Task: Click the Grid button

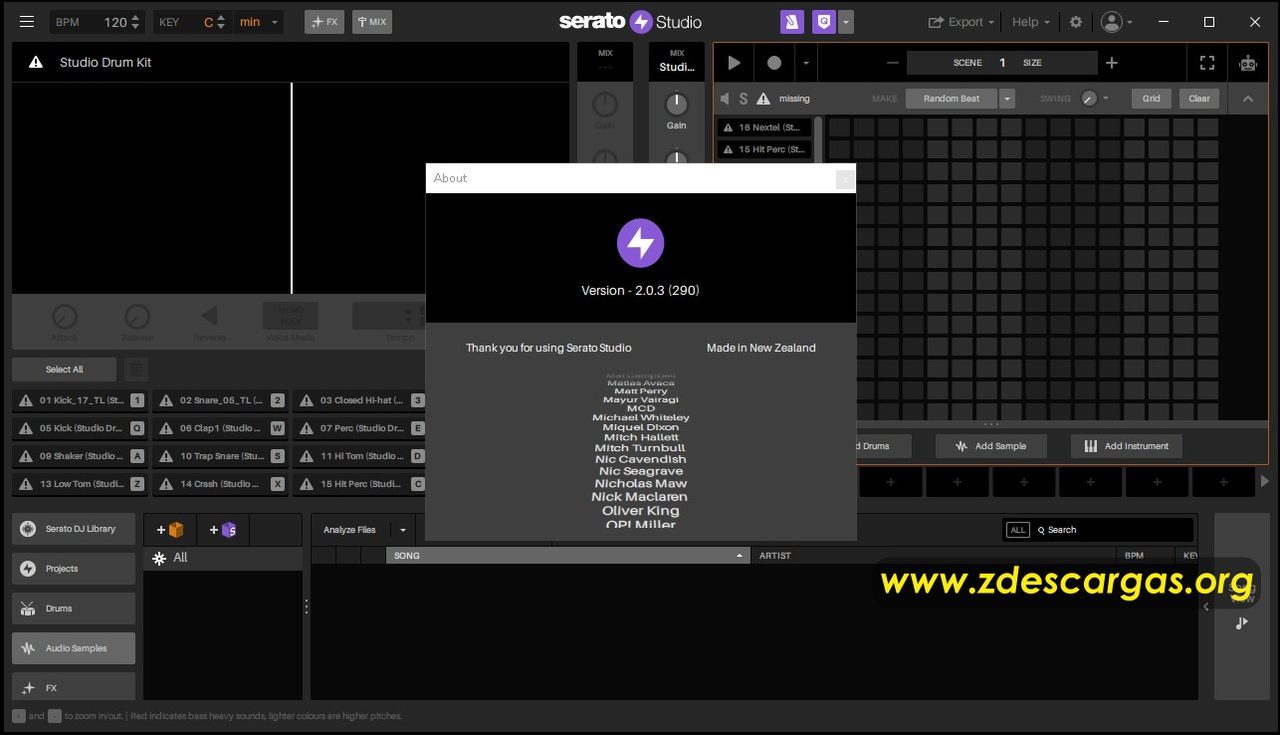Action: [1151, 98]
